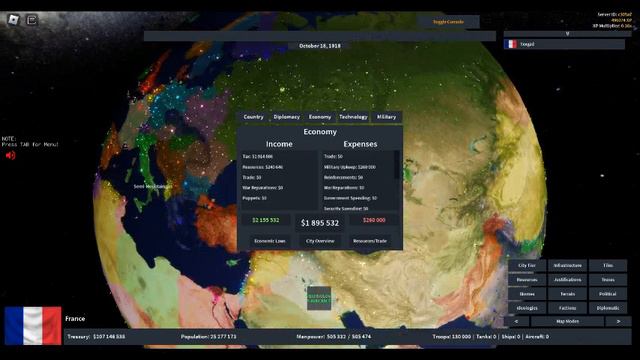Click the Map Modes label button
The width and height of the screenshot is (640, 360).
point(567,322)
